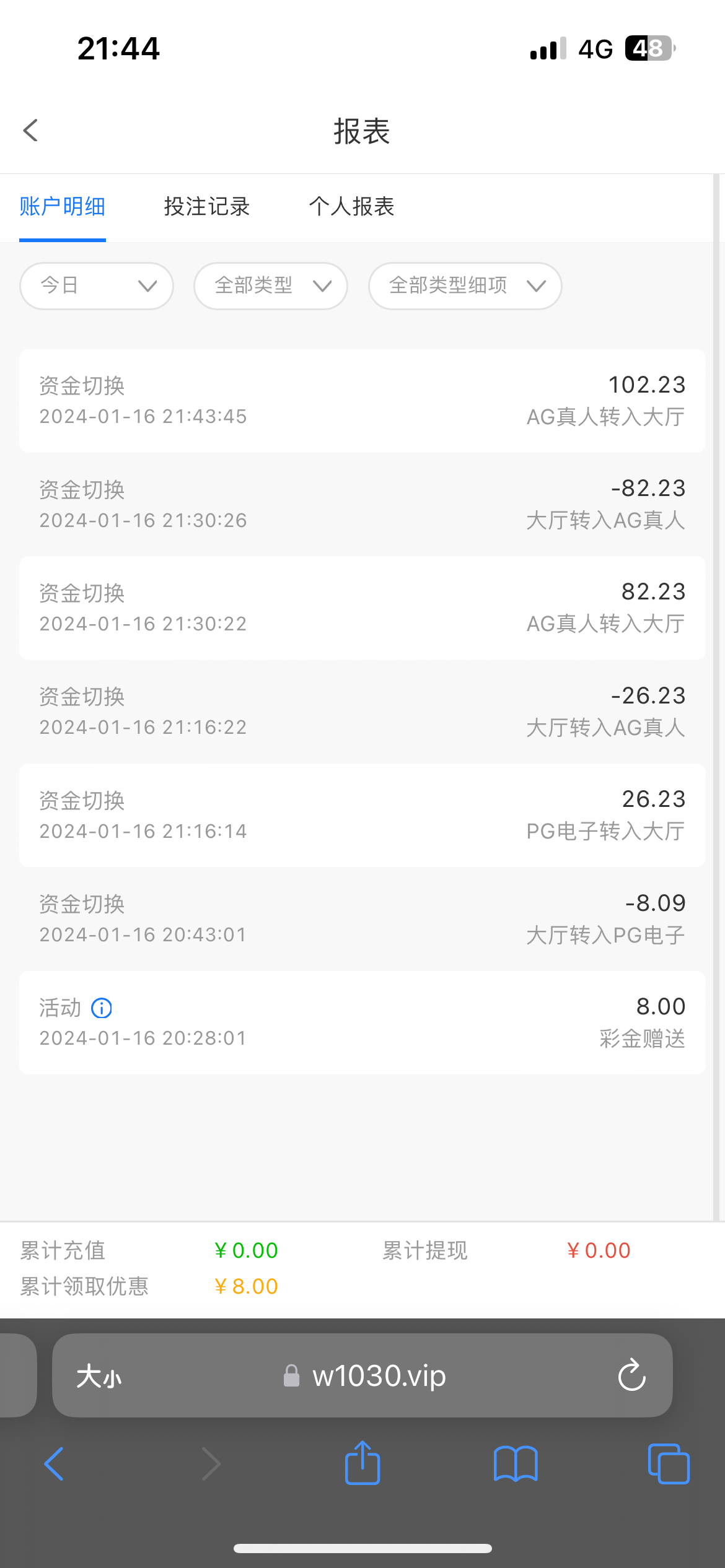The image size is (725, 1568).
Task: Open the 全部类型 type dropdown
Action: point(271,286)
